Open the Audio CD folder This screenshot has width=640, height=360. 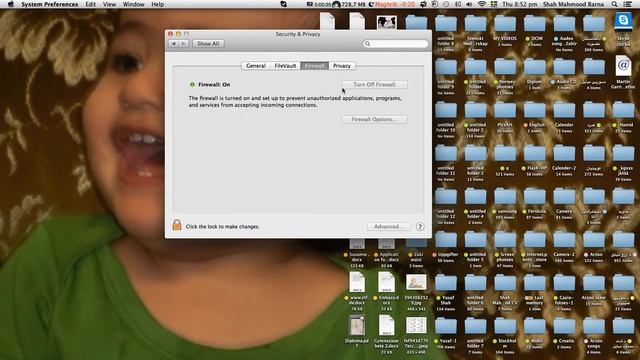pyautogui.click(x=564, y=67)
